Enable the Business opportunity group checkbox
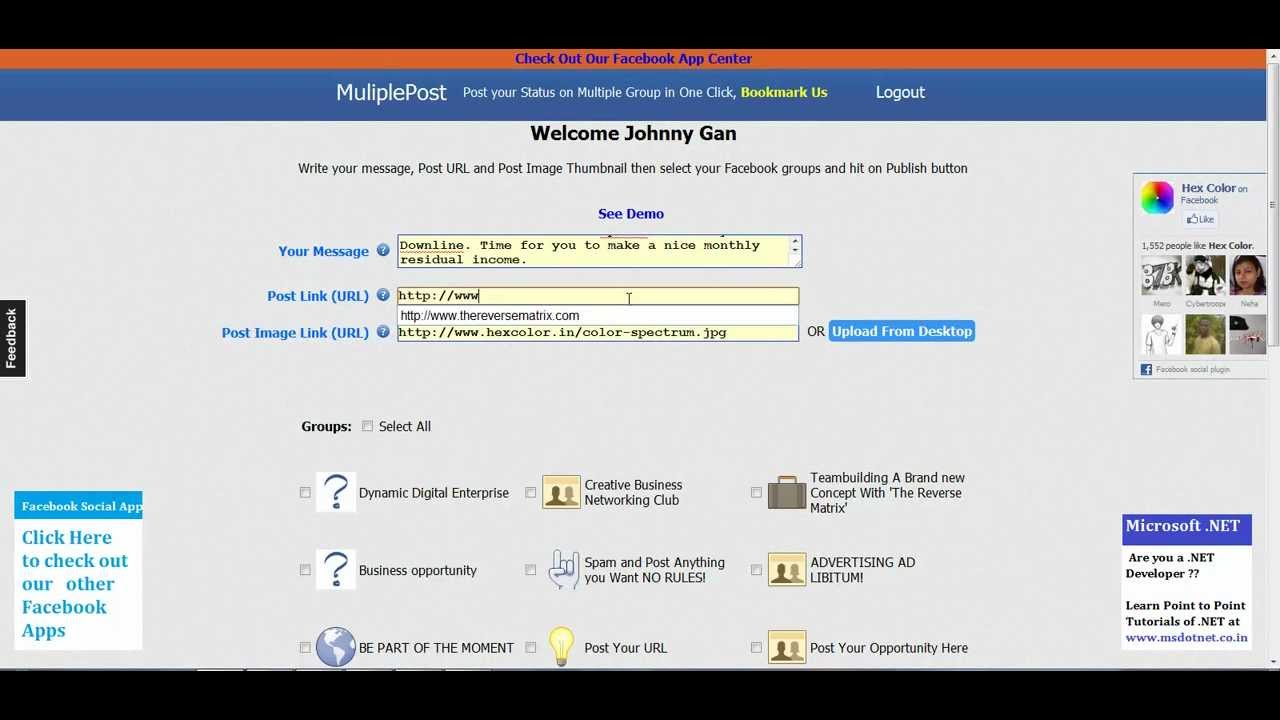 click(305, 570)
